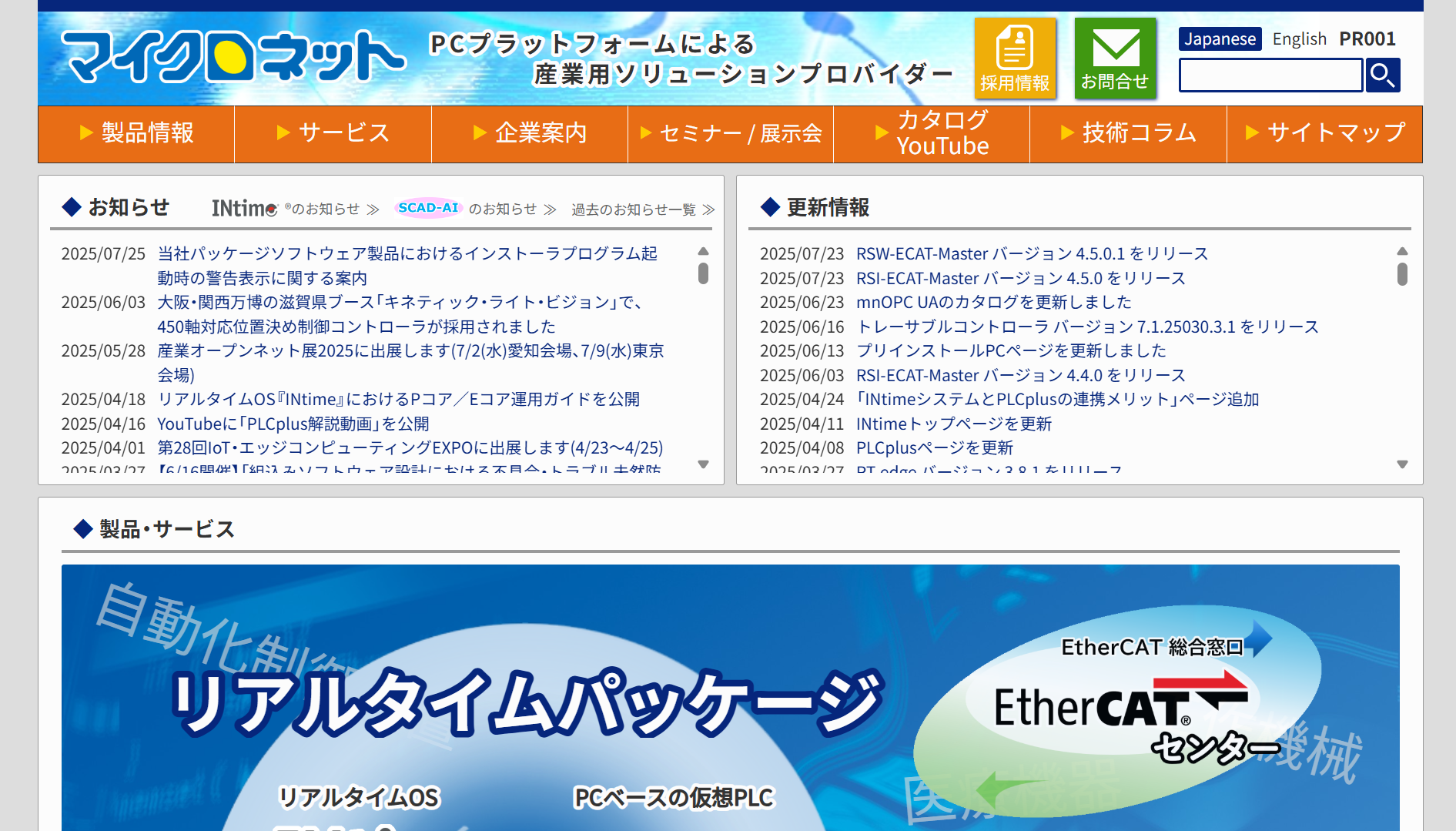Open 2025/07/25 installer warning notice
The width and height of the screenshot is (1456, 831).
[x=407, y=266]
